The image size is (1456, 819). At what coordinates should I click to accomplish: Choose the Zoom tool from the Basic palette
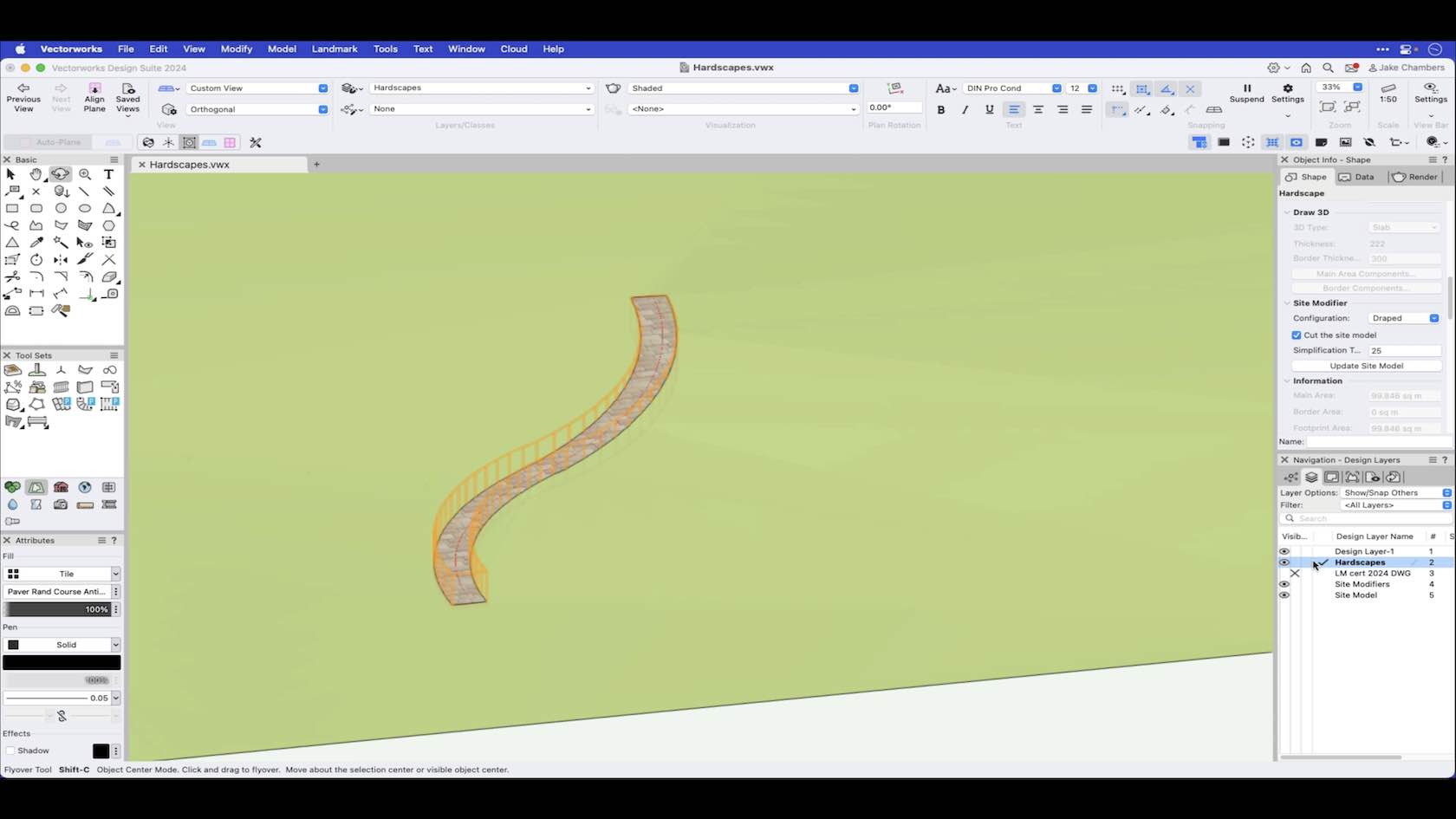pos(85,175)
